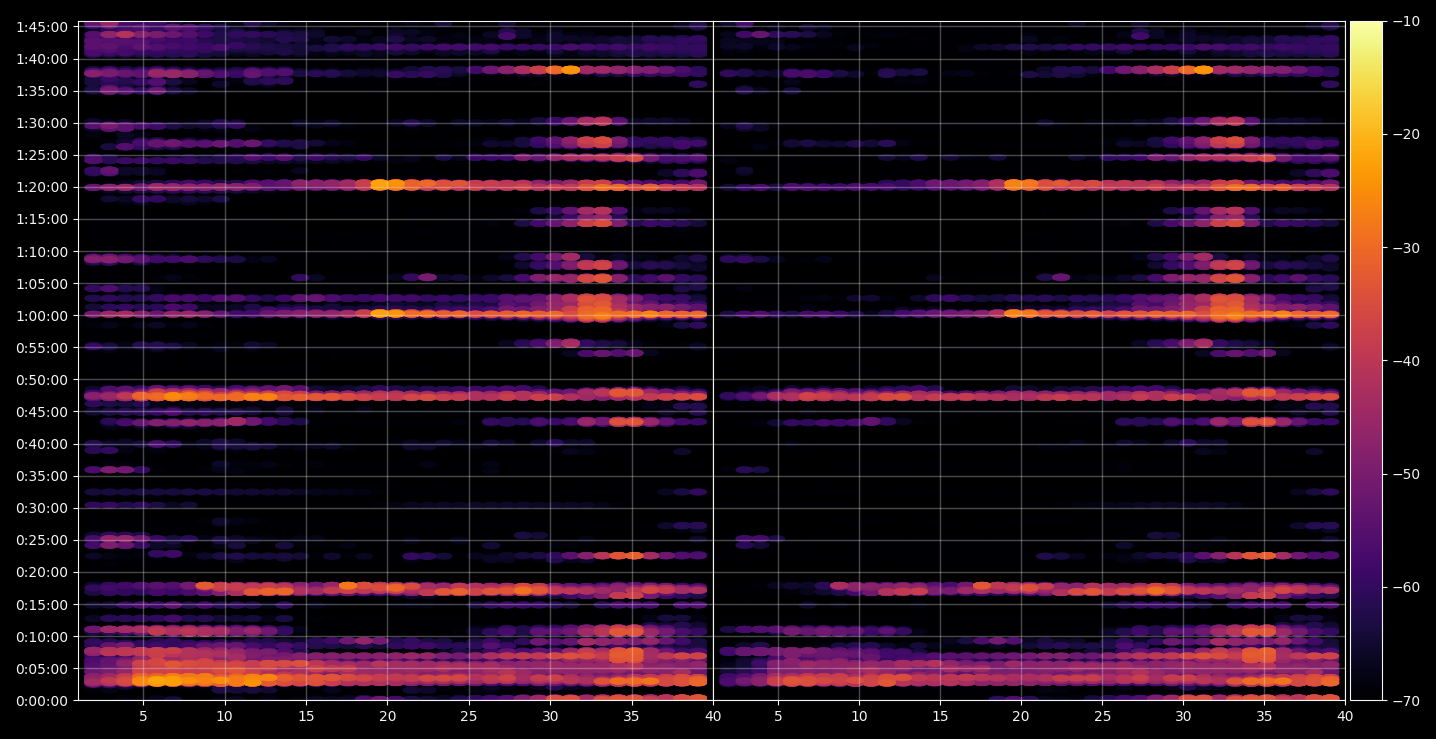1436x739 pixels.
Task: Click x-axis label 25 under right heatmap
Action: coord(1102,716)
